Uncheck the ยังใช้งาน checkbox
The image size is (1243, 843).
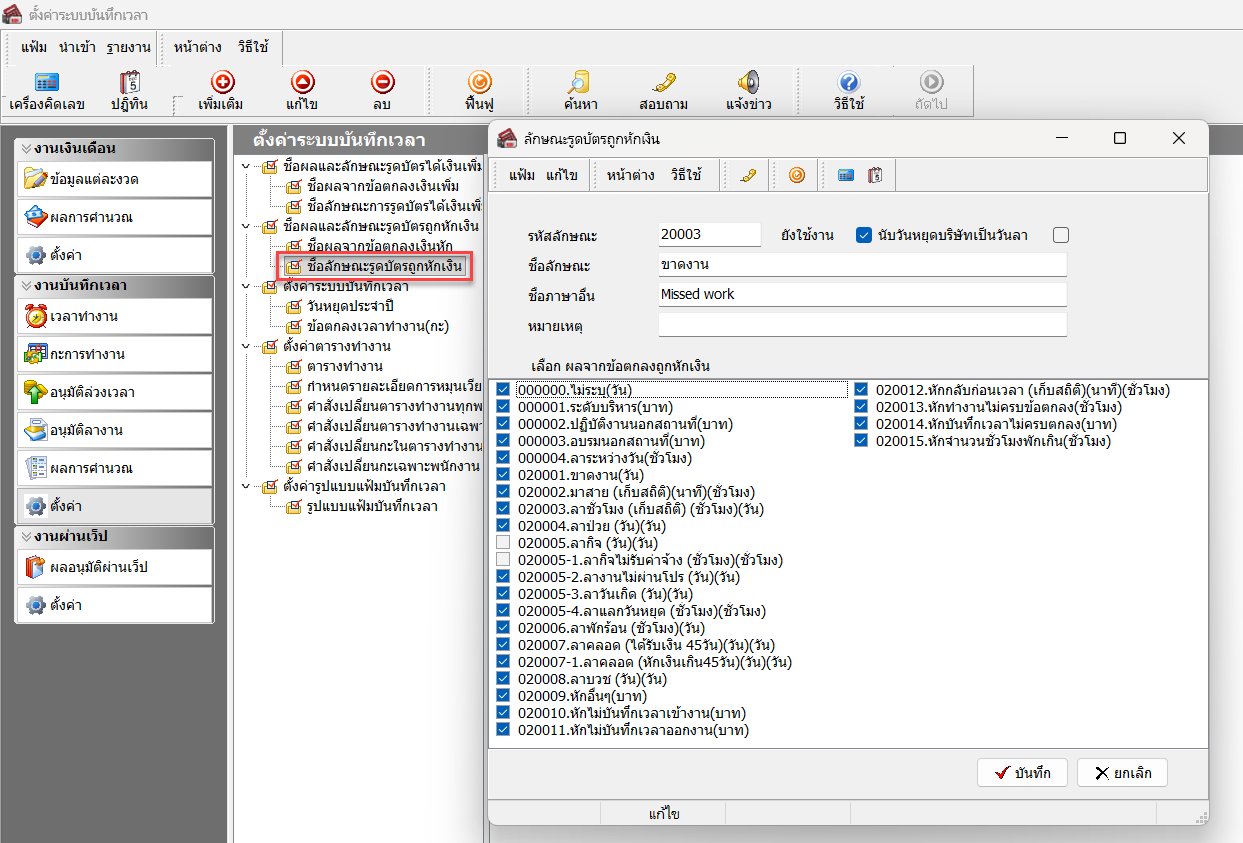(x=865, y=235)
